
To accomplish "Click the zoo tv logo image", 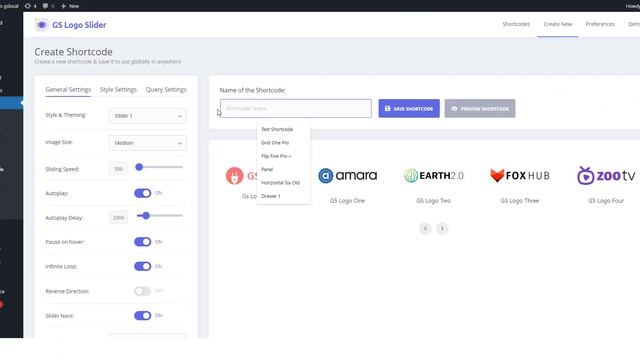I will tap(606, 176).
